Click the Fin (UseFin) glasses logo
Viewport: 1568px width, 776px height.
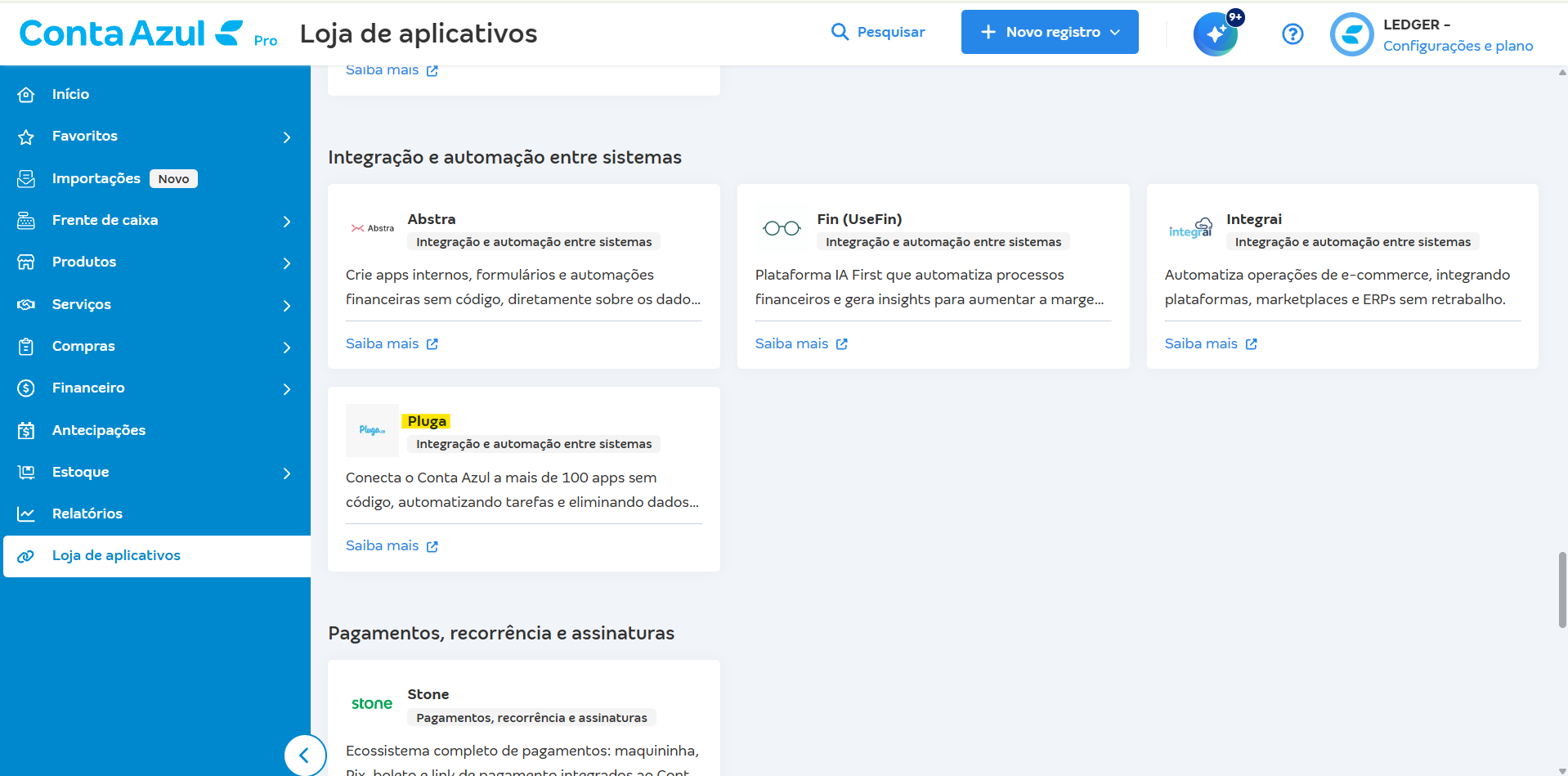[x=782, y=228]
